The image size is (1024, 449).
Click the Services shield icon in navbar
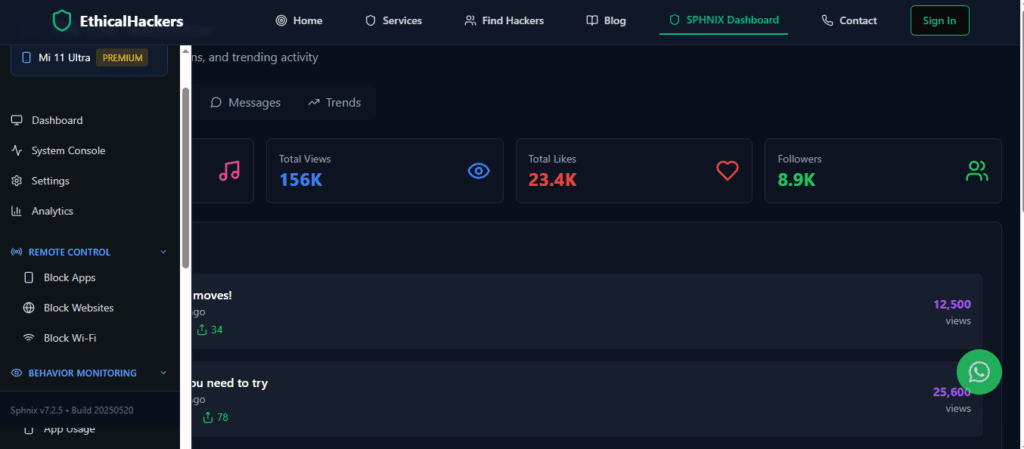point(370,21)
